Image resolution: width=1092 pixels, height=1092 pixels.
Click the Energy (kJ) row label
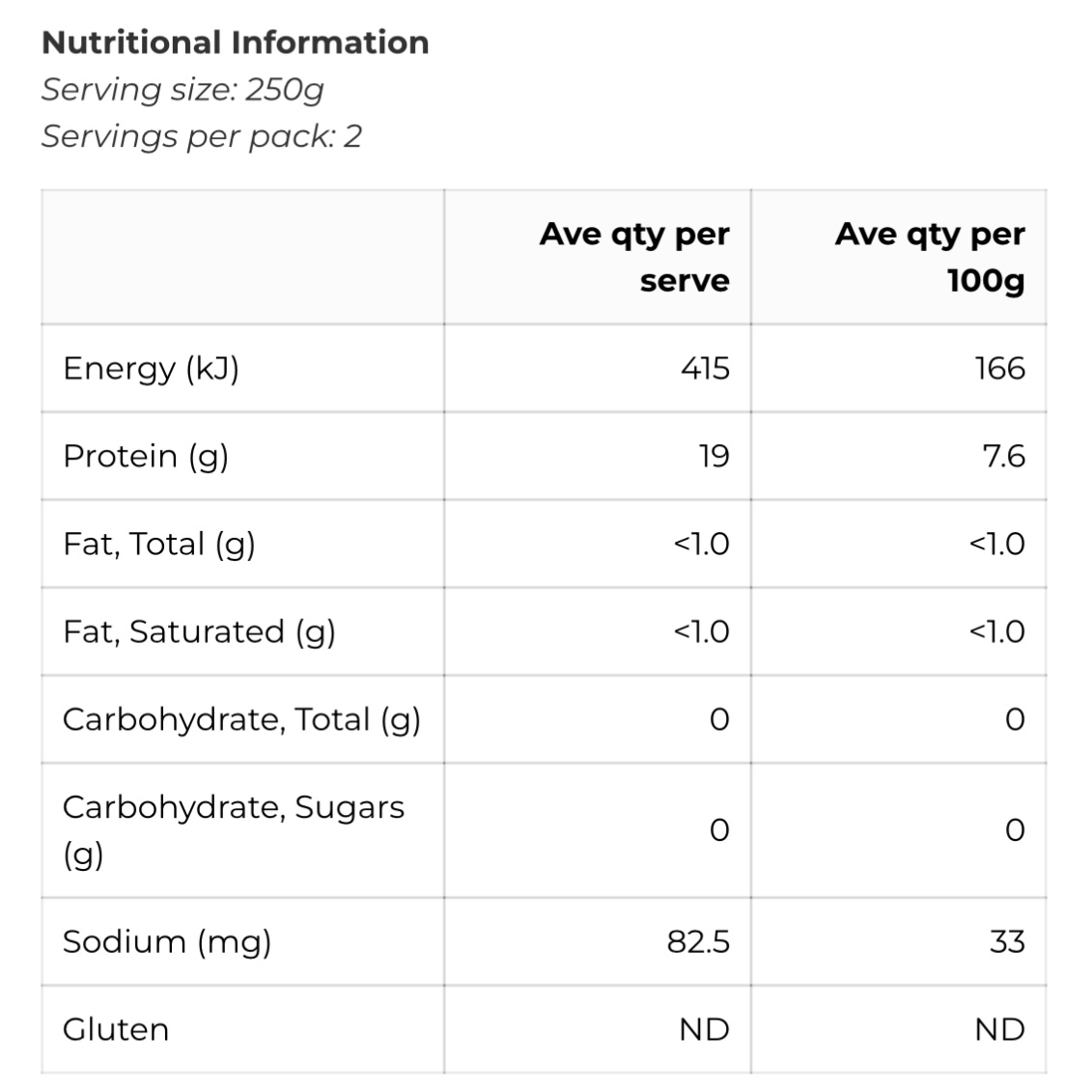[x=151, y=368]
